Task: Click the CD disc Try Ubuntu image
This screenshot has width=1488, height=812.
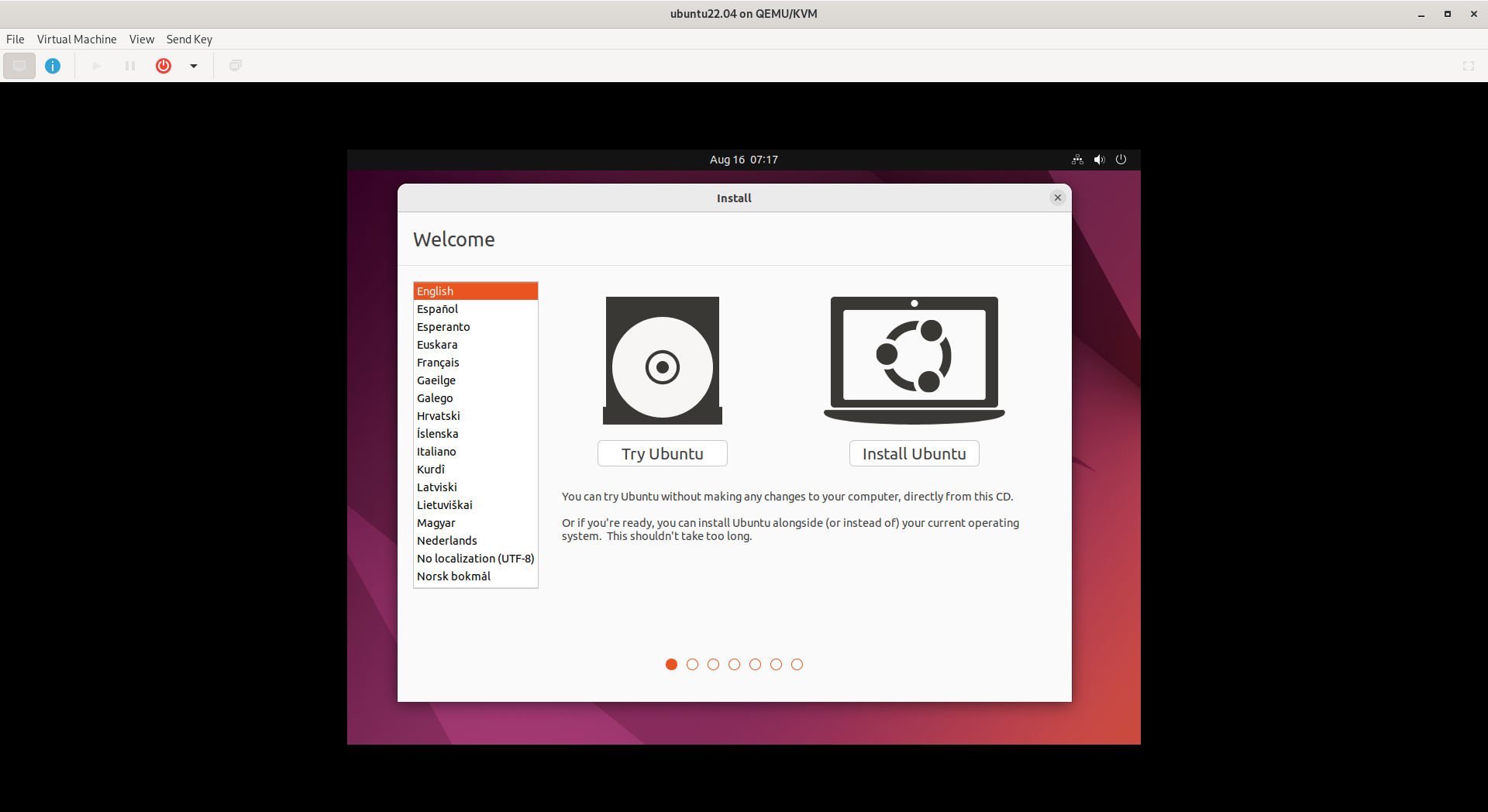Action: [x=663, y=360]
